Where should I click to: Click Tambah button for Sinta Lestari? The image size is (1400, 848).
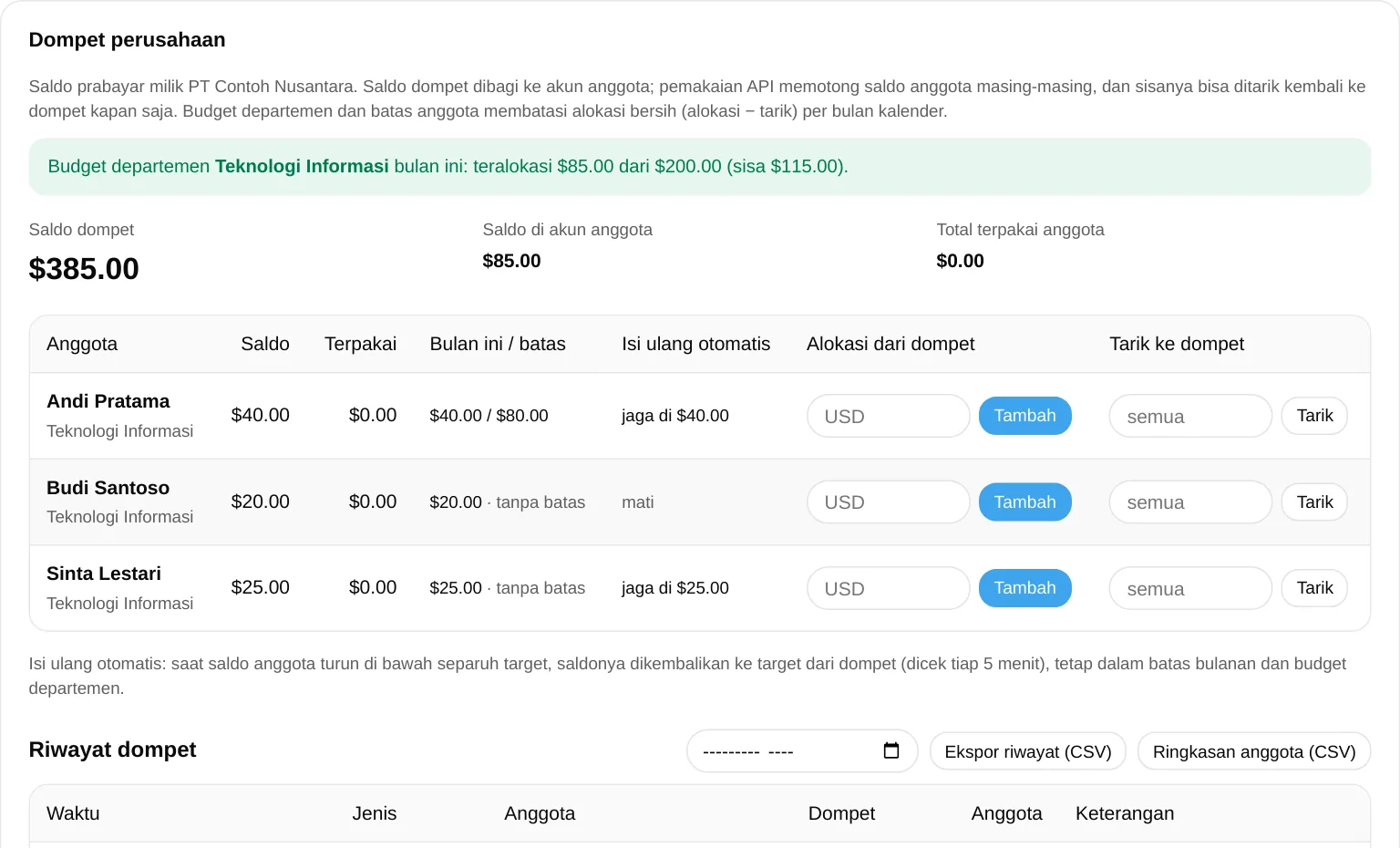pyautogui.click(x=1024, y=588)
